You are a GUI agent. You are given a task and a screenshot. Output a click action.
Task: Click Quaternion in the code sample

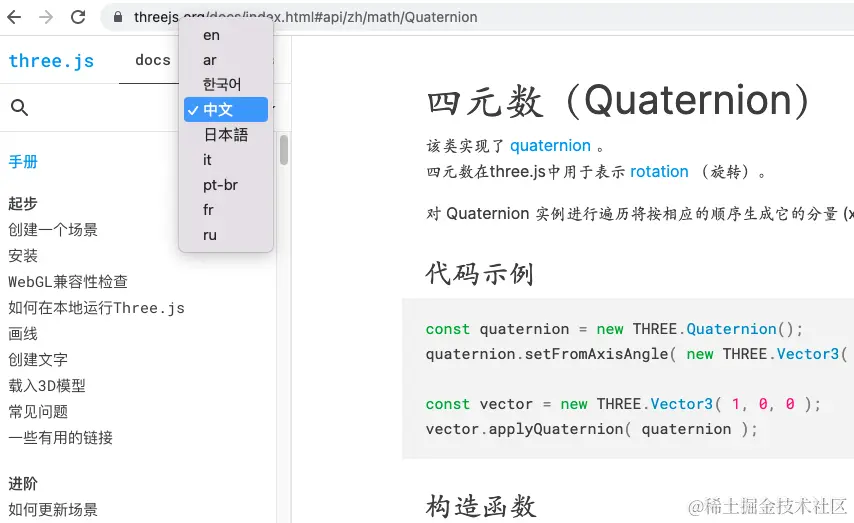(731, 329)
